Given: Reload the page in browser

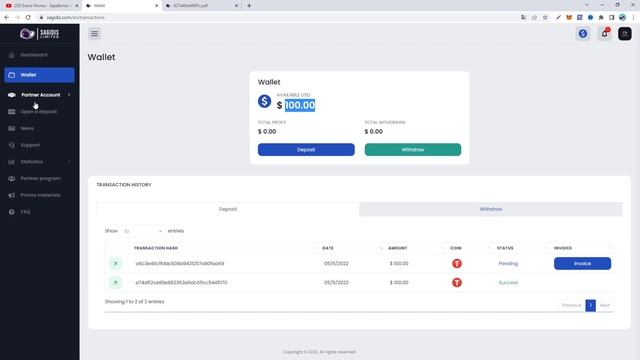Looking at the screenshot, I should [x=28, y=18].
